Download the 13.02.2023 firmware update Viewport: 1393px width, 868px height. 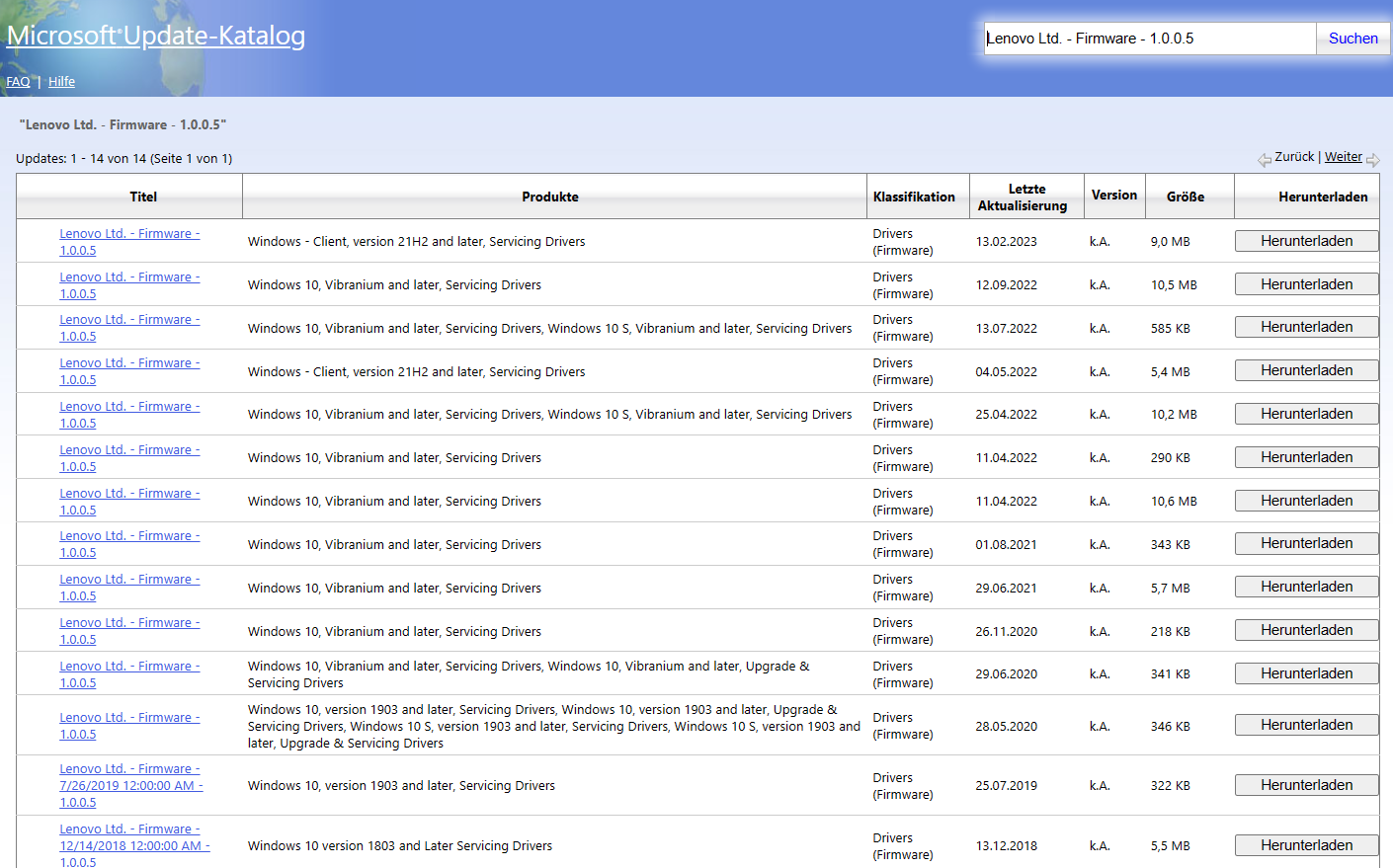point(1306,241)
